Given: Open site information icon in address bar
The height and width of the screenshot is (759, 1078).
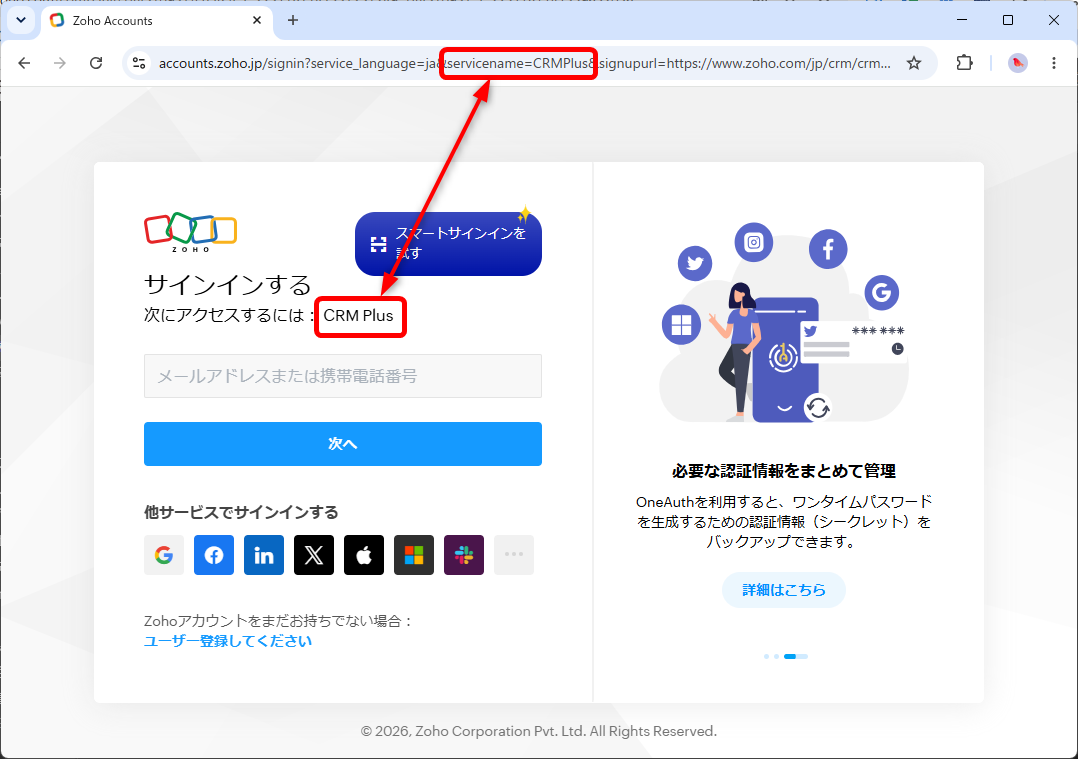Looking at the screenshot, I should 139,63.
